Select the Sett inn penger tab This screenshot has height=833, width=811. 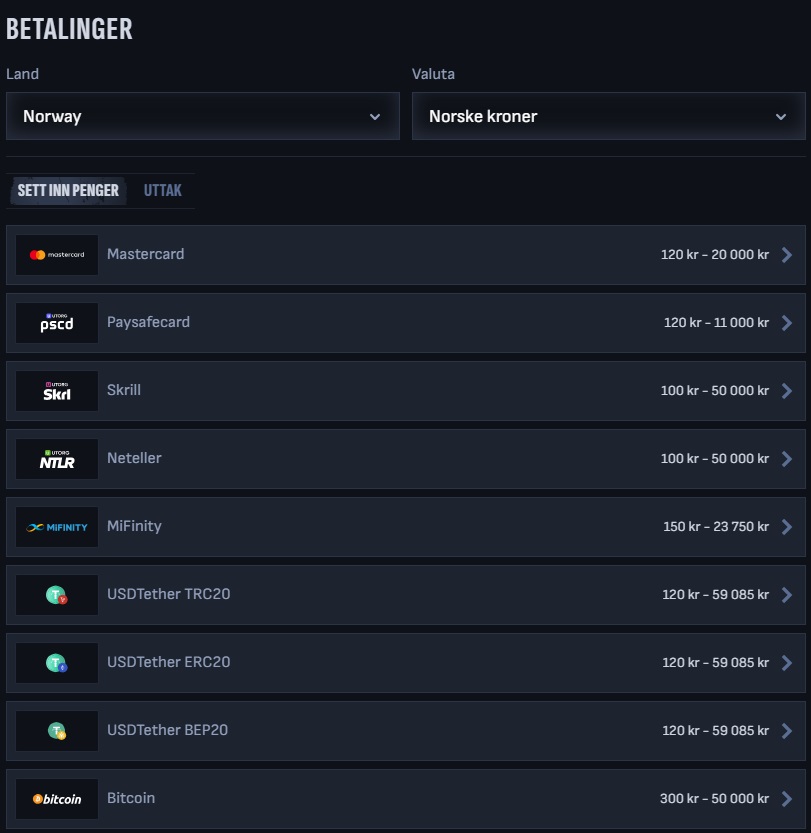pyautogui.click(x=68, y=190)
